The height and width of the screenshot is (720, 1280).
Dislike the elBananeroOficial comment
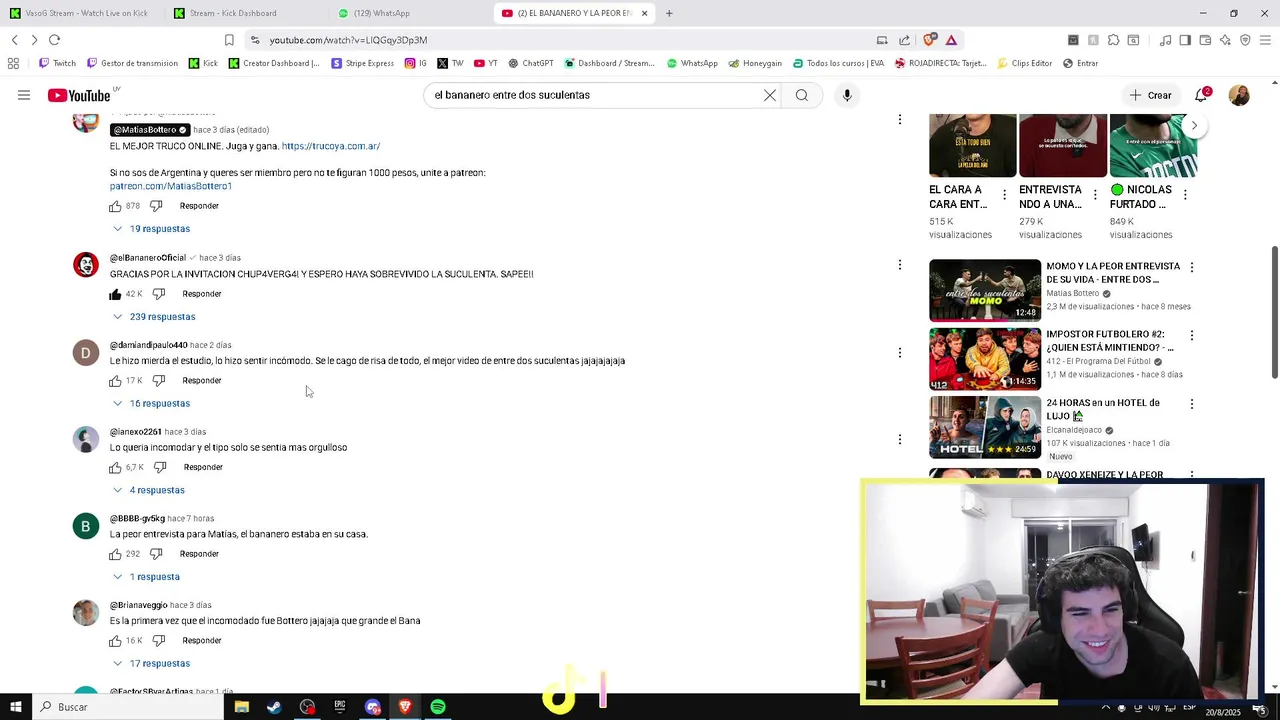(x=158, y=294)
